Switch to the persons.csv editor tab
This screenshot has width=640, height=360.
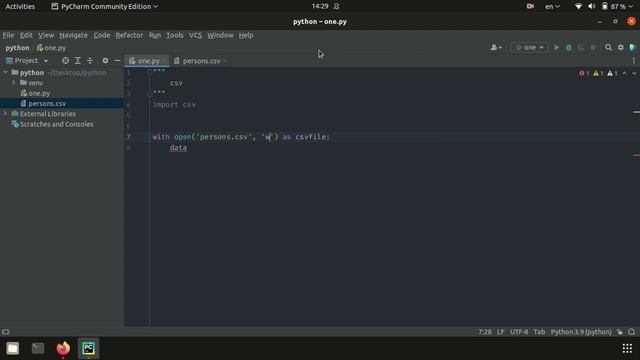point(198,61)
